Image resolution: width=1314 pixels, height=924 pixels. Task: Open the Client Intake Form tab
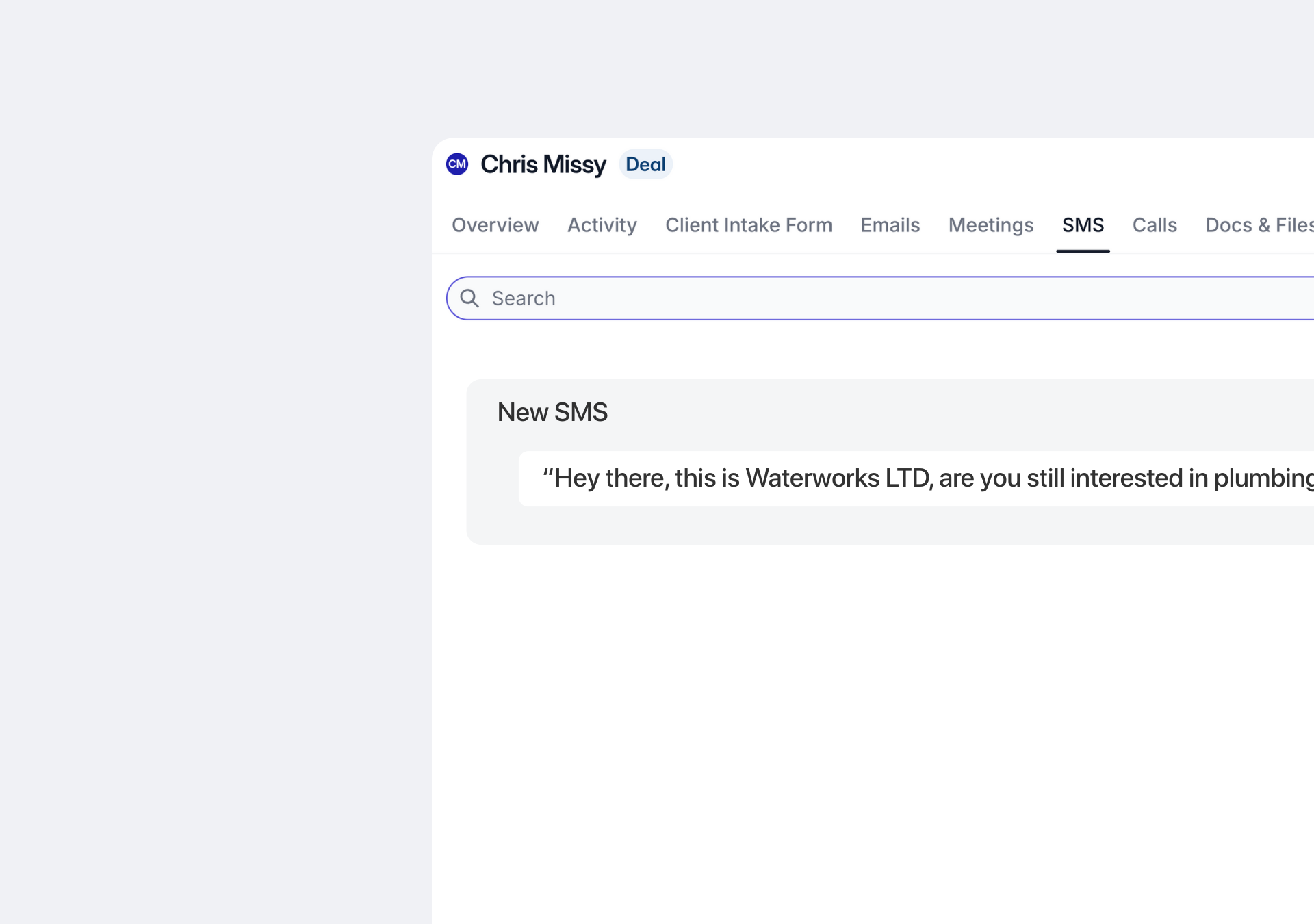point(748,225)
